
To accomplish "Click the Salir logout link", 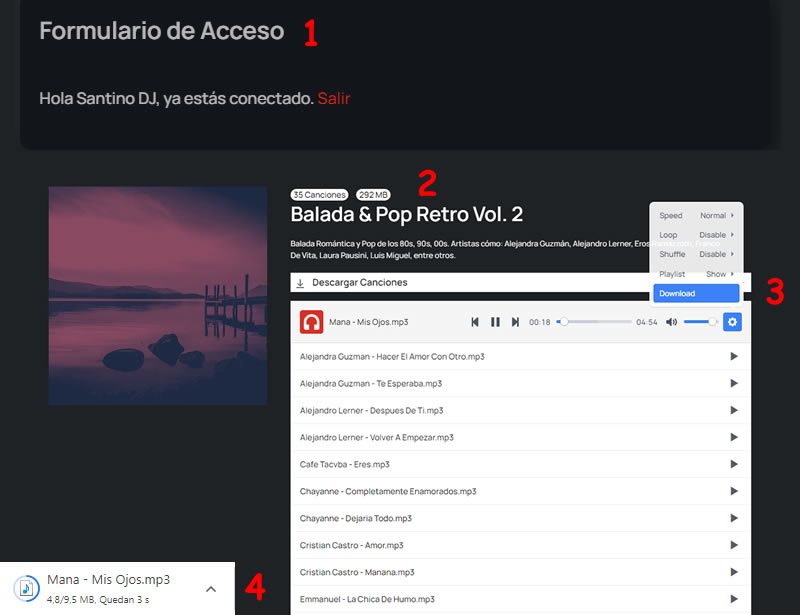I will 334,98.
